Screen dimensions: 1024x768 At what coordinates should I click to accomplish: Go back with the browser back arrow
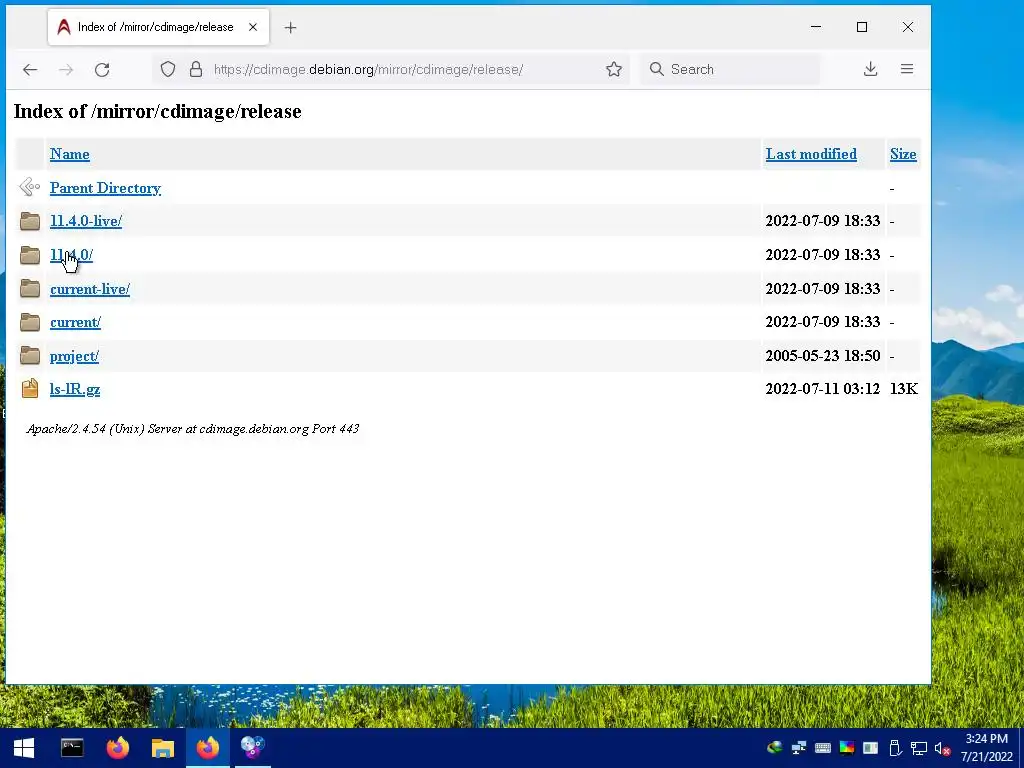(30, 69)
